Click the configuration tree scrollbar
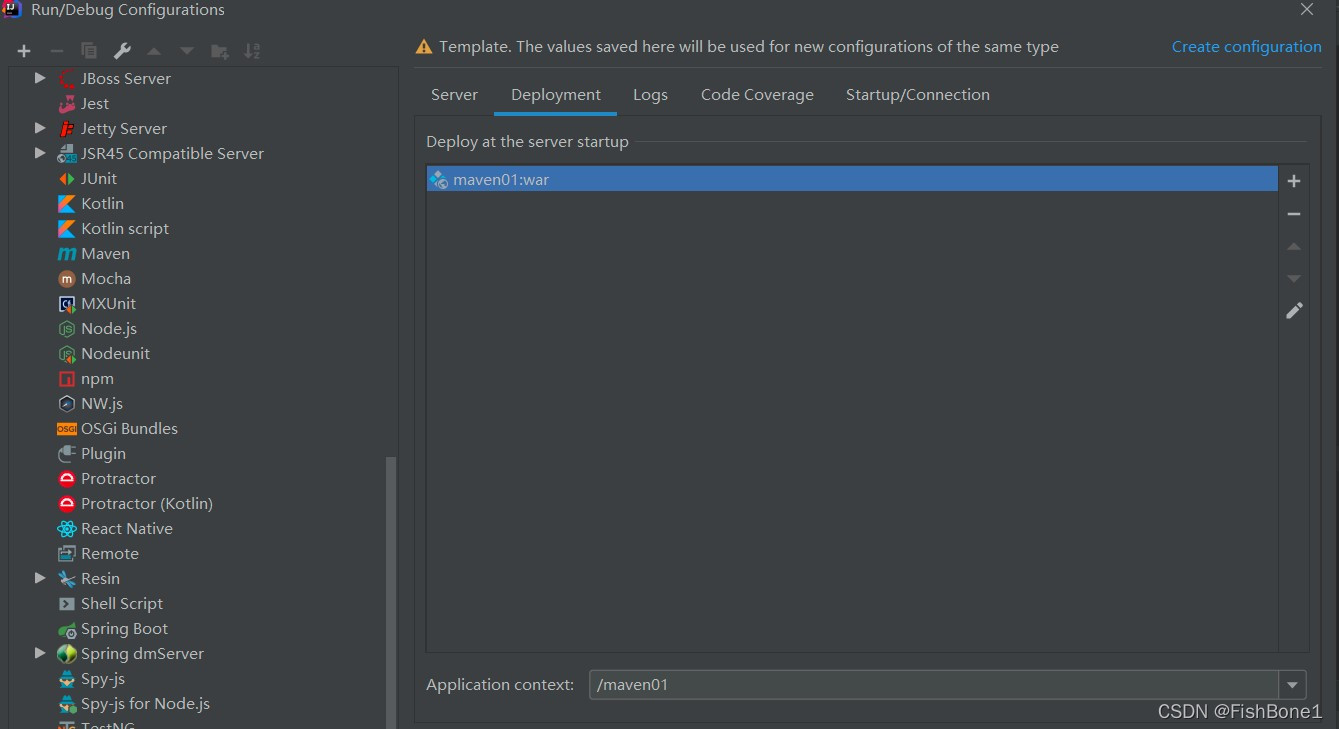The width and height of the screenshot is (1339, 729). [x=391, y=592]
